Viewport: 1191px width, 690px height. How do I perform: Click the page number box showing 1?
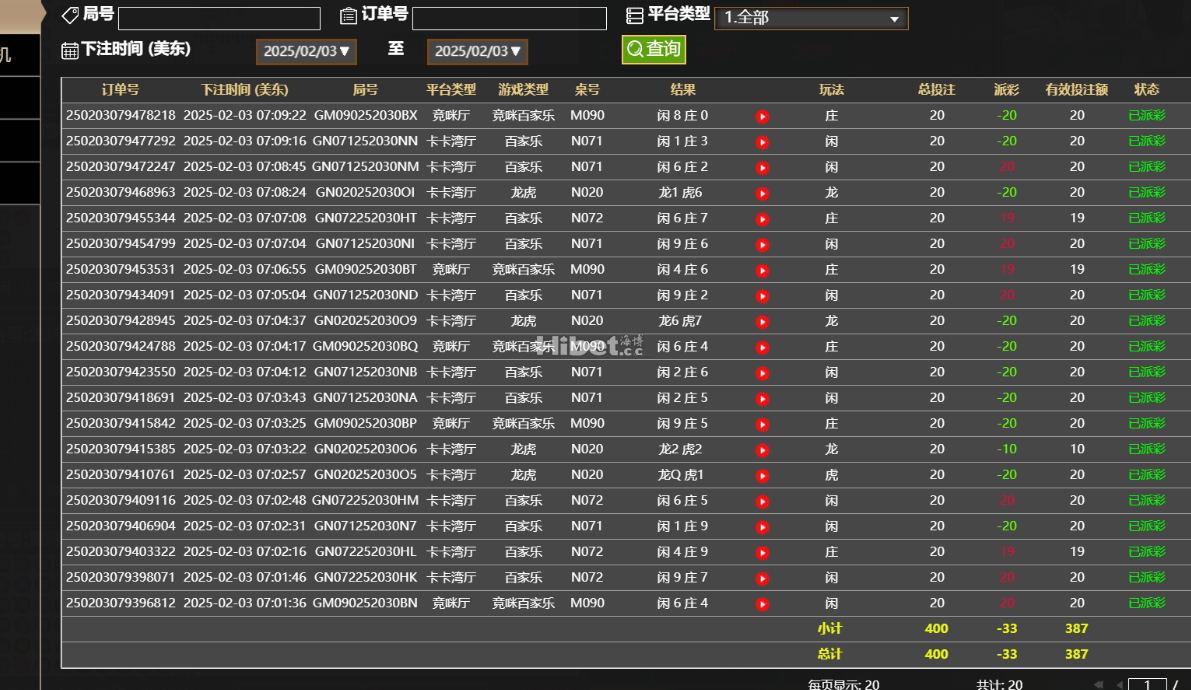pyautogui.click(x=1147, y=685)
